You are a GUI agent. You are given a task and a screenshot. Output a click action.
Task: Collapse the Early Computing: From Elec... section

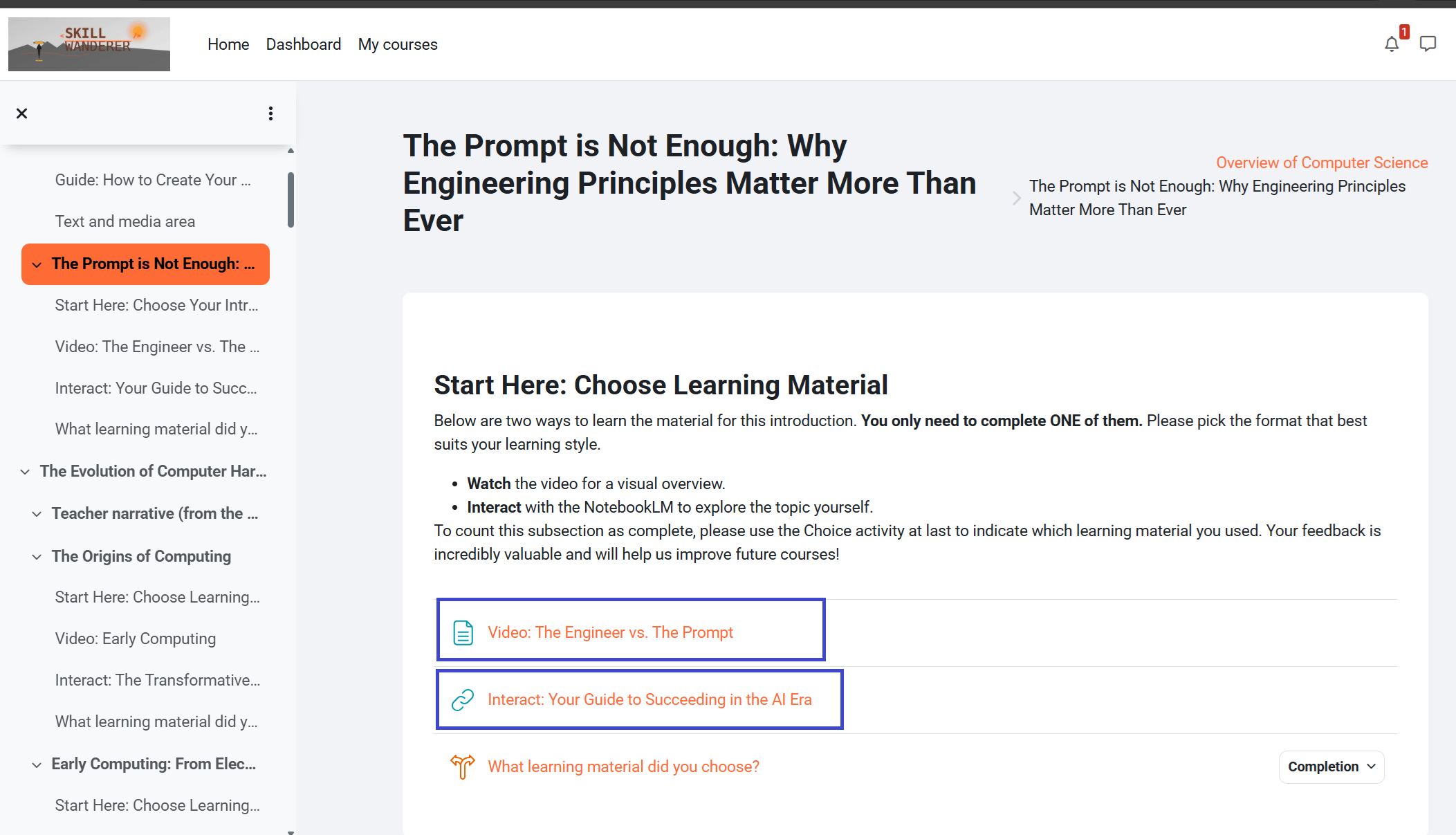click(x=37, y=764)
